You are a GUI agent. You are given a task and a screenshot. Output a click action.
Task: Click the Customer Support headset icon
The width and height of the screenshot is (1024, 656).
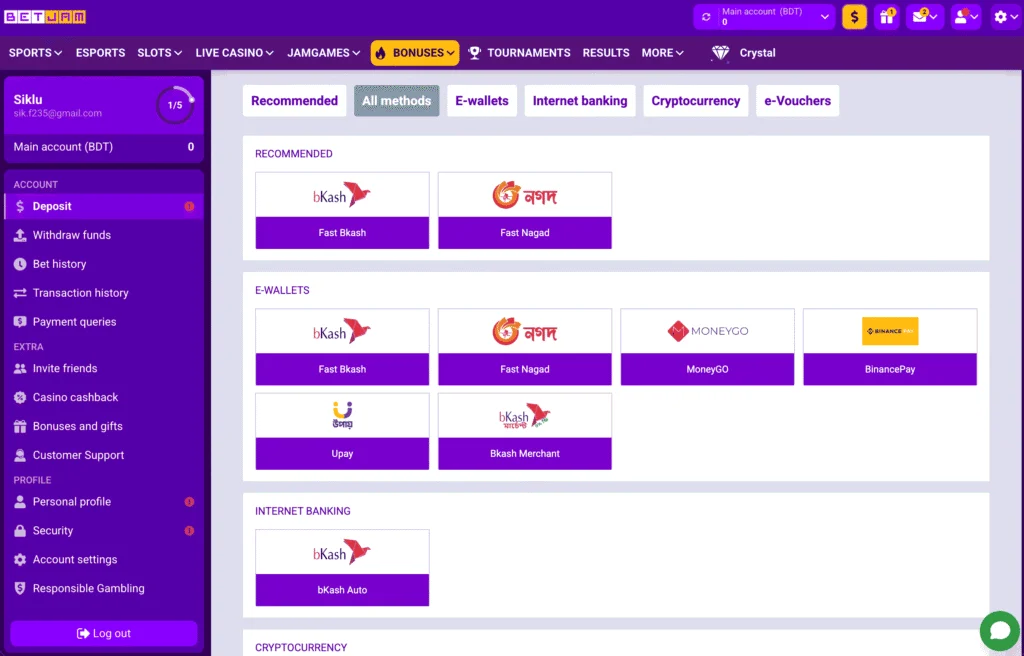pyautogui.click(x=20, y=455)
